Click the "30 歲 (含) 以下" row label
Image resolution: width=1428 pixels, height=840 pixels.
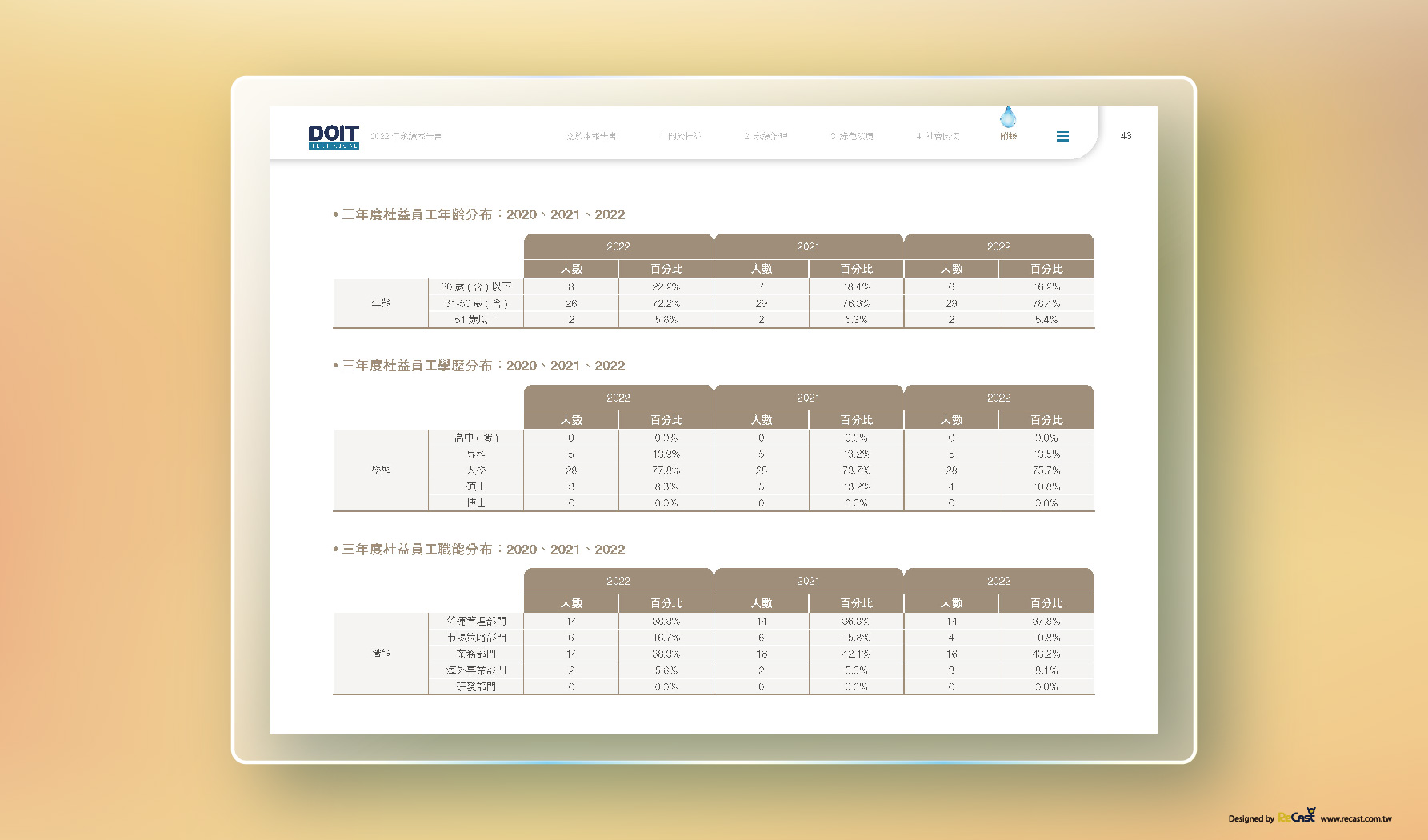(x=476, y=286)
